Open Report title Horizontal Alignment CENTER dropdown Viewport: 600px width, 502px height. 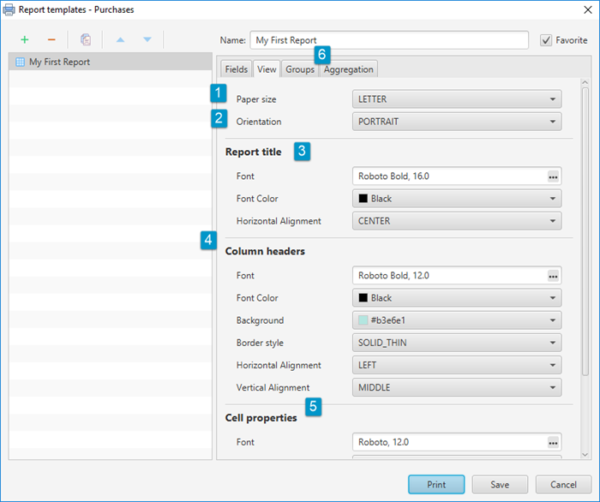click(457, 221)
